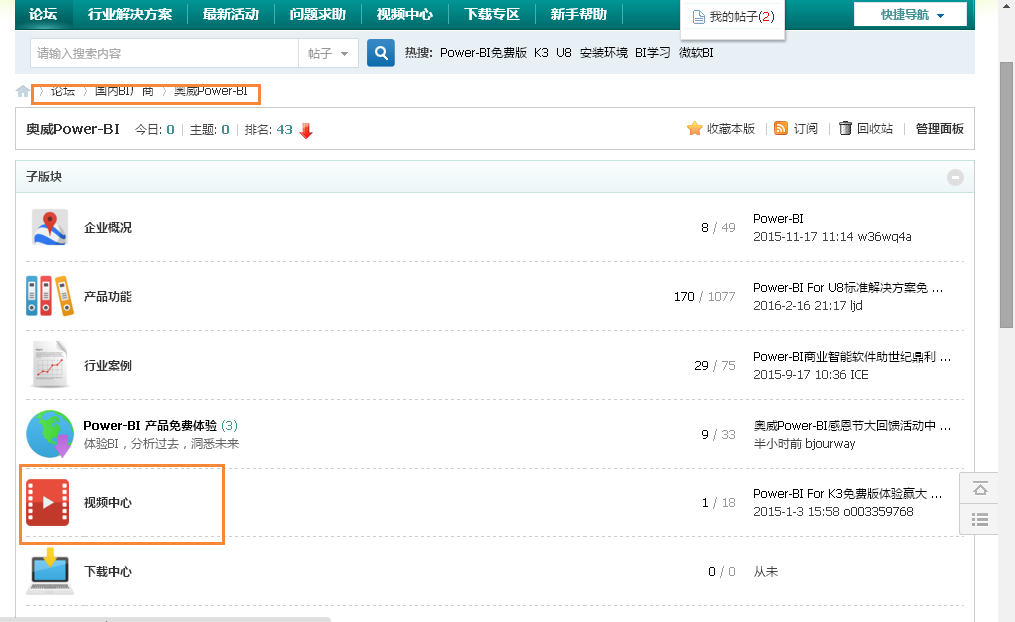Click the 回收站 trash can icon

tap(845, 128)
